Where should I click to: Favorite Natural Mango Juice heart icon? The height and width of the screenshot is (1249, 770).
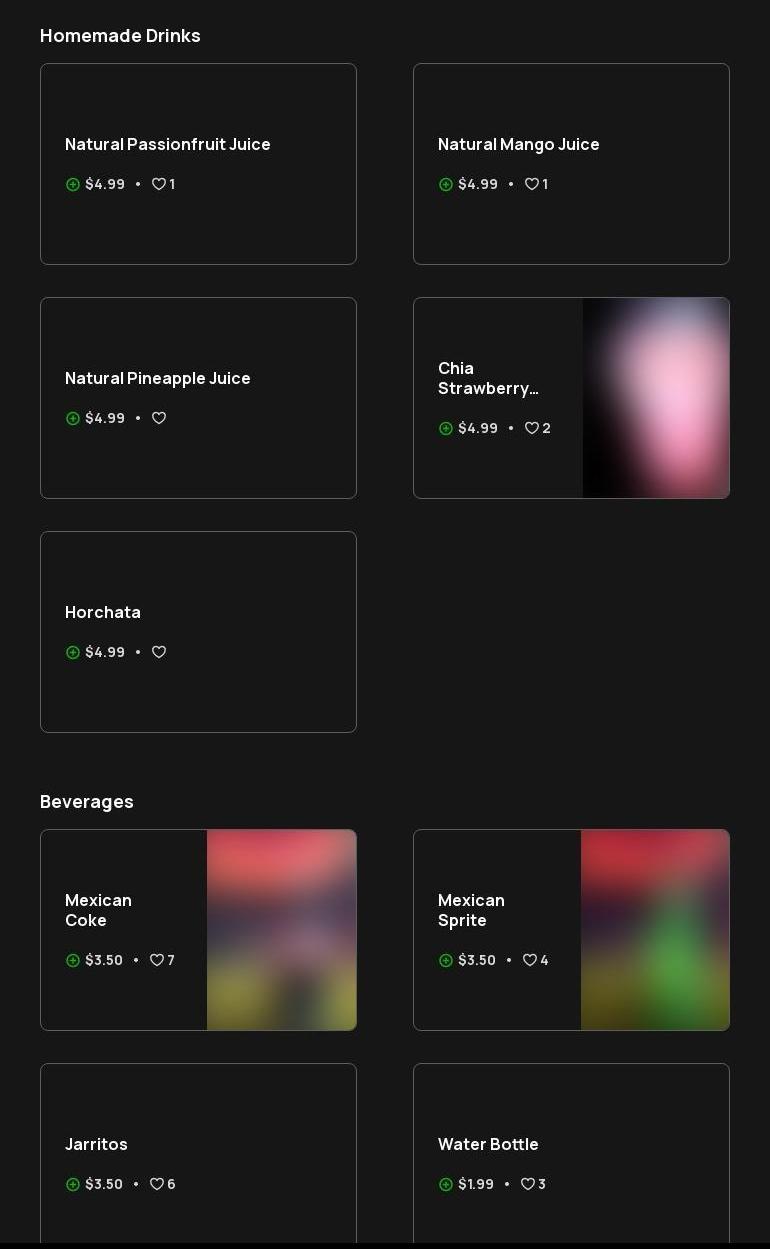pos(531,184)
